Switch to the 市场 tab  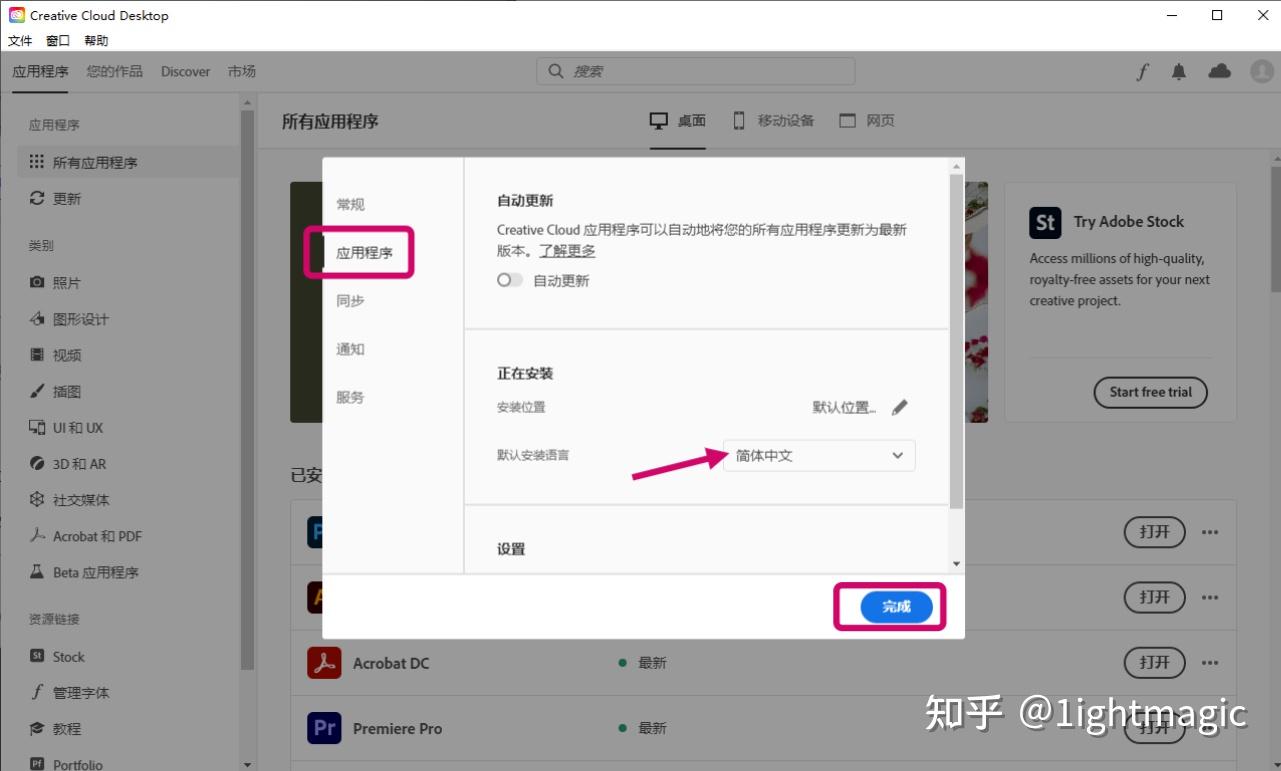point(241,71)
